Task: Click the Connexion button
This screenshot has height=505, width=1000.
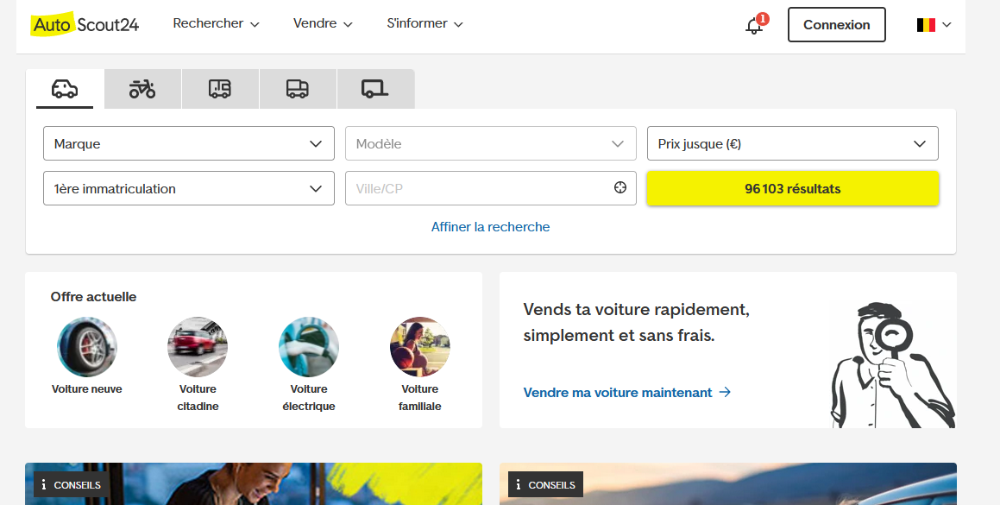Action: 836,25
